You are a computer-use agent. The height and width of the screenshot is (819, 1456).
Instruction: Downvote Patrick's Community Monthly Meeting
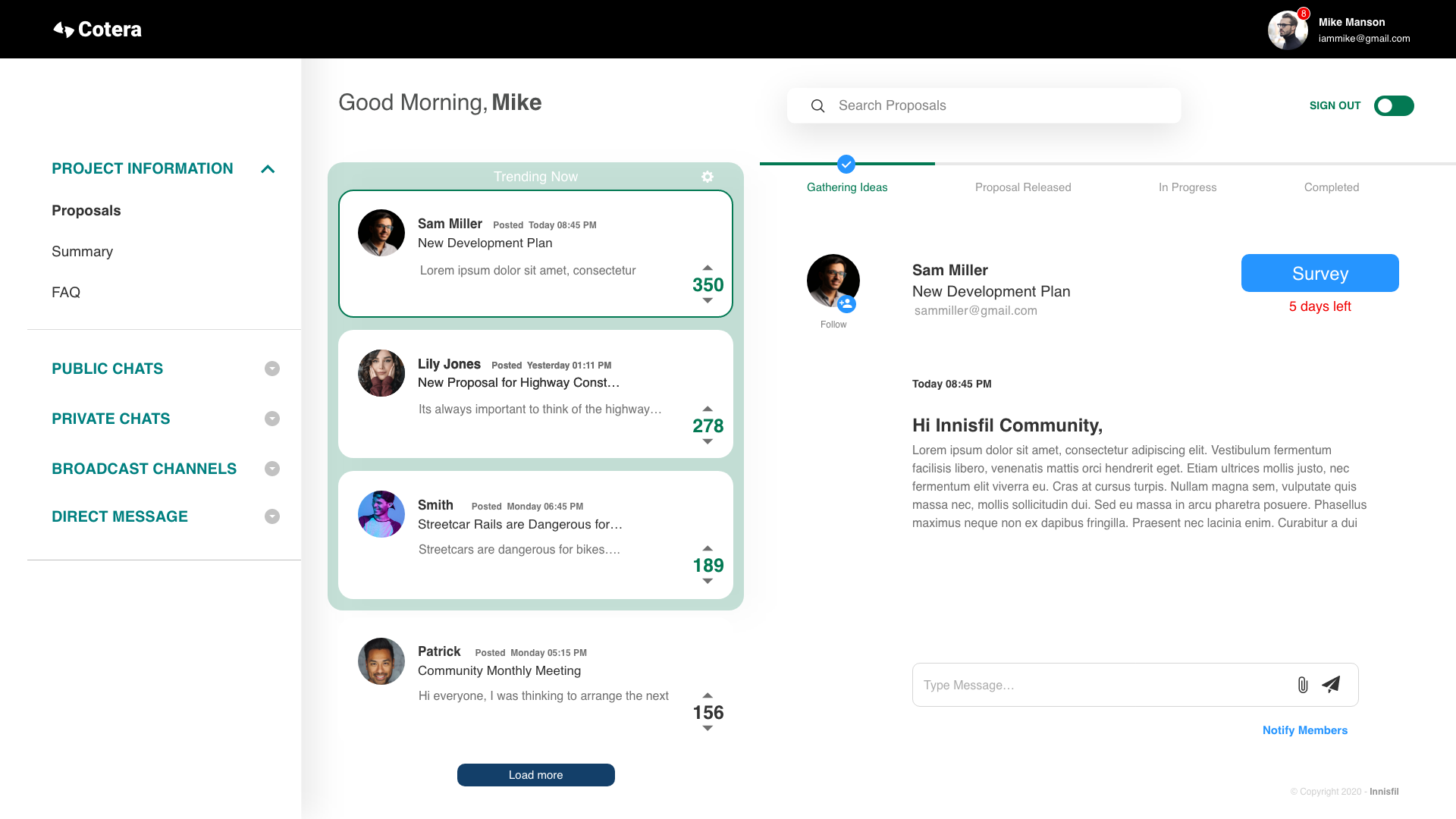click(x=708, y=729)
